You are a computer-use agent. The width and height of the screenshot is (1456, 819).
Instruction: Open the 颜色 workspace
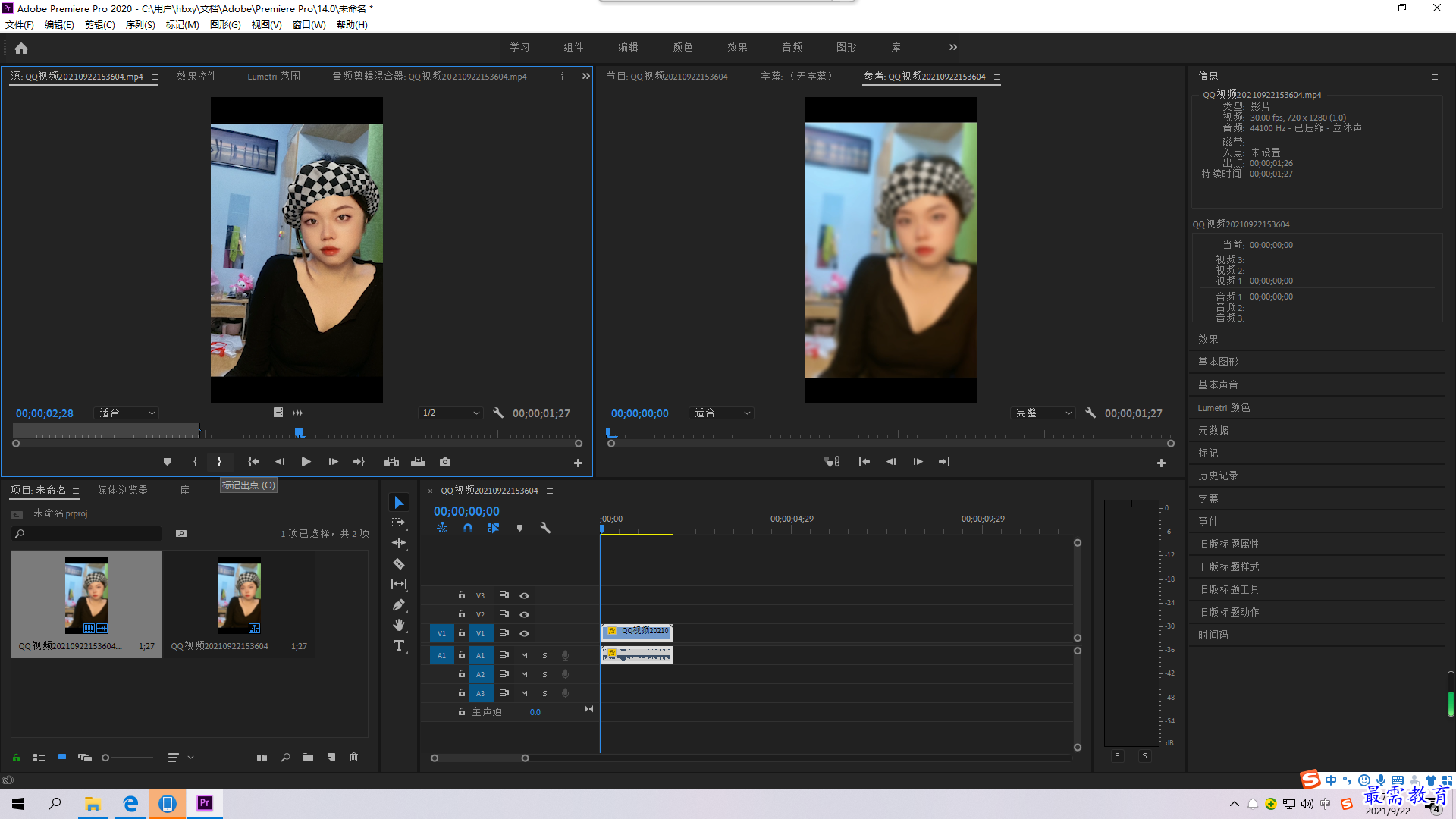pos(682,47)
